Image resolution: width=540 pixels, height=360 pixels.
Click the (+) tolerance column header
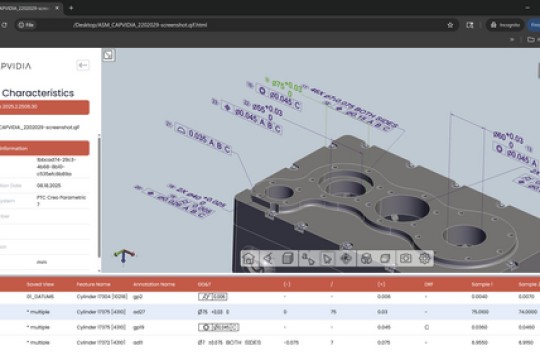click(x=381, y=284)
